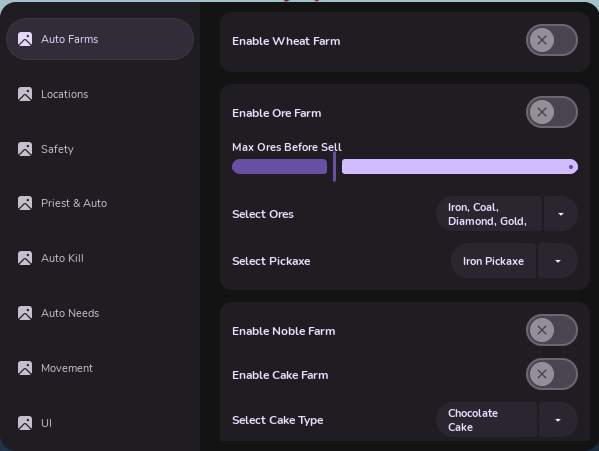Click the Movement sidebar icon
Image resolution: width=599 pixels, height=451 pixels.
25,368
